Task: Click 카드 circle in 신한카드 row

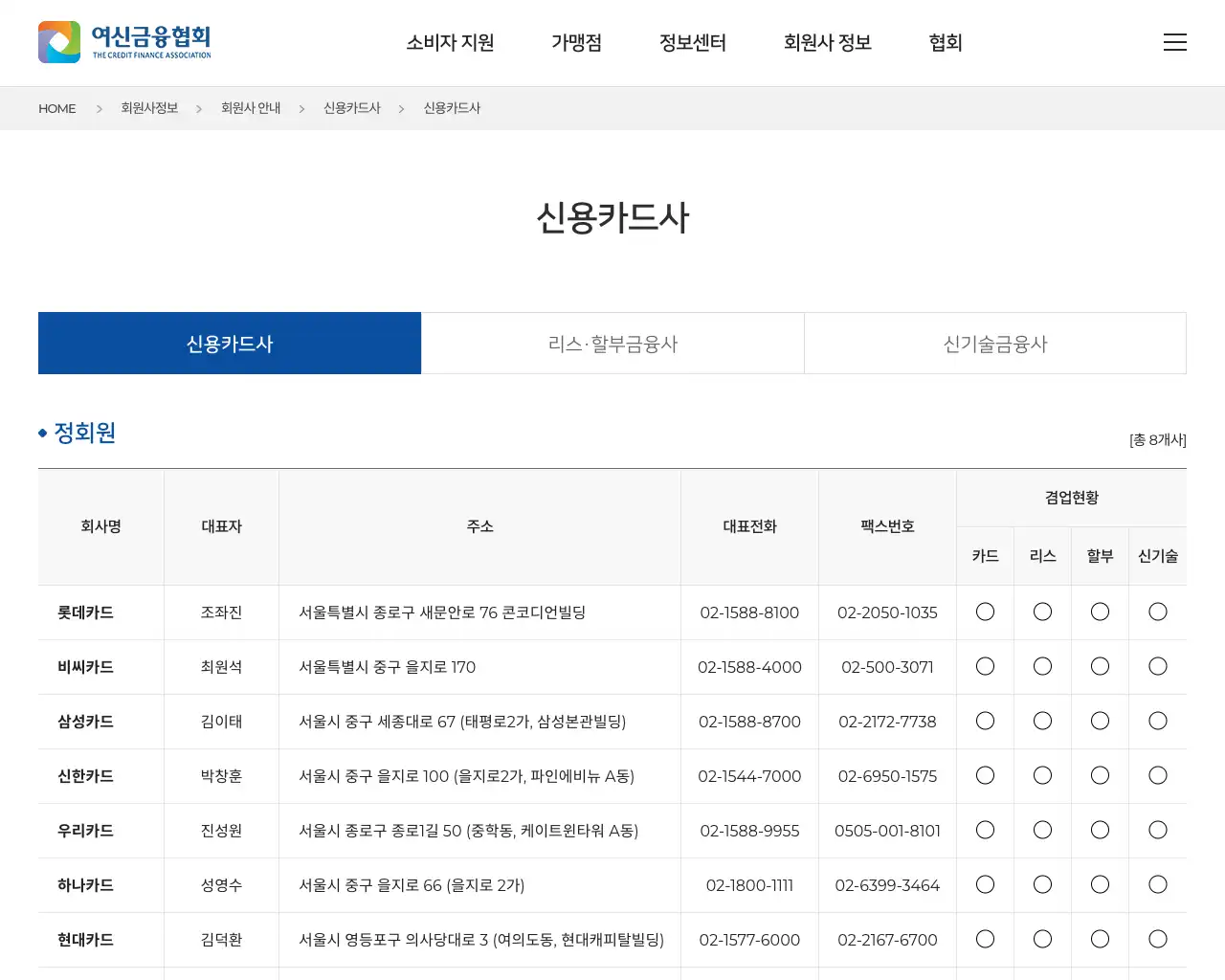Action: (x=985, y=775)
